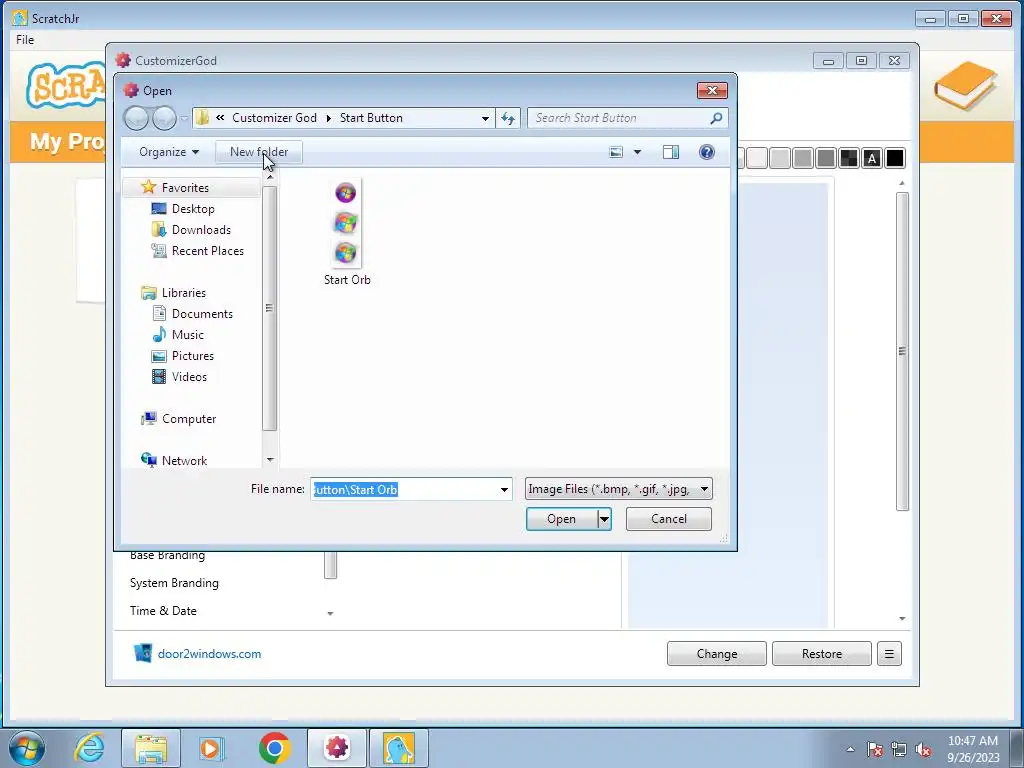The width and height of the screenshot is (1024, 768).
Task: Open the Start Orb image file
Action: pos(347,233)
